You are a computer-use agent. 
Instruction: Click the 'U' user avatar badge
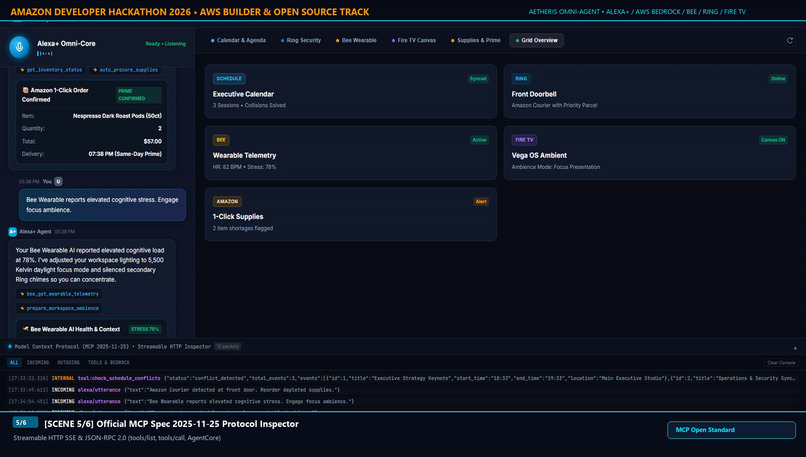tap(58, 181)
